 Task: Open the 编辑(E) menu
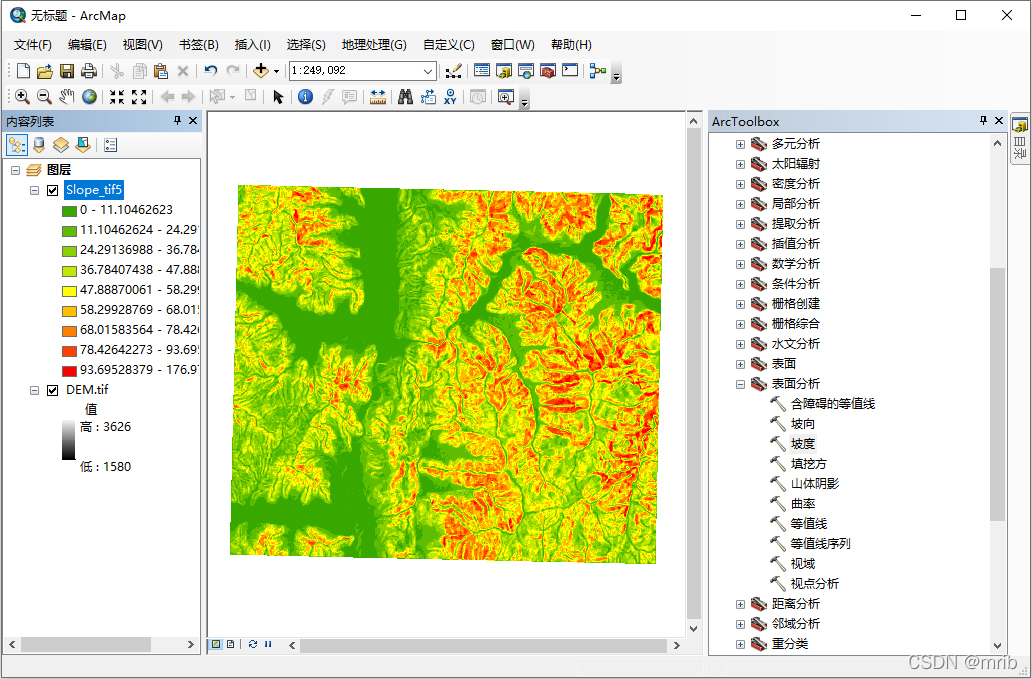(87, 45)
